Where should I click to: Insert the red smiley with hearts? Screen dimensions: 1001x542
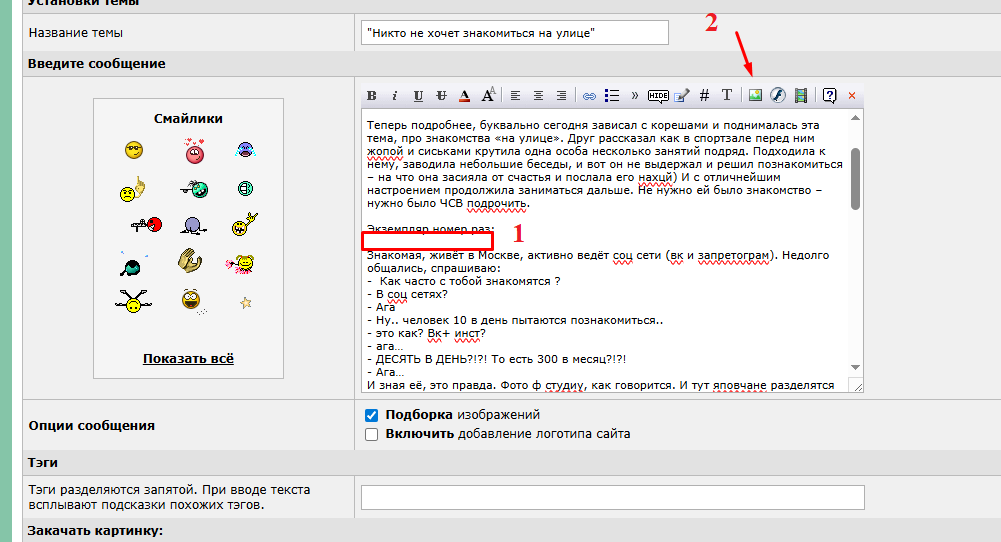(194, 151)
